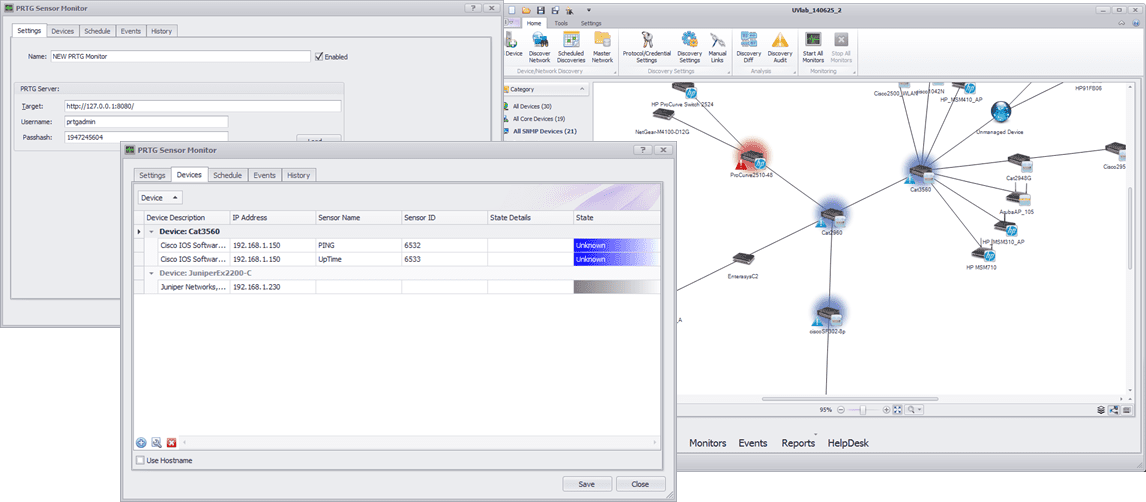
Task: Click the Save disk icon in quick access toolbar
Action: pyautogui.click(x=540, y=10)
